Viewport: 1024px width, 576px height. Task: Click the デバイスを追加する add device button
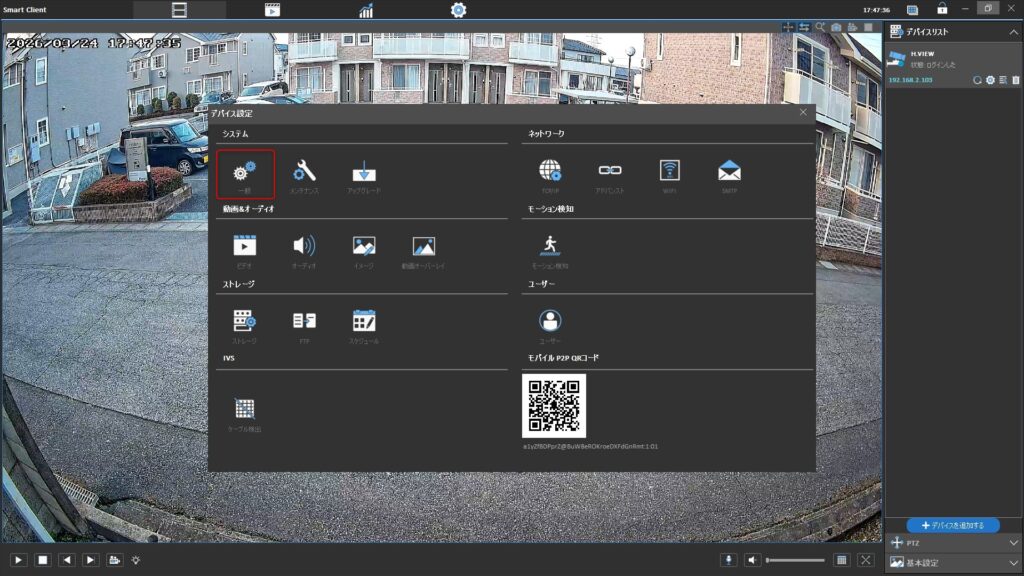tap(953, 525)
